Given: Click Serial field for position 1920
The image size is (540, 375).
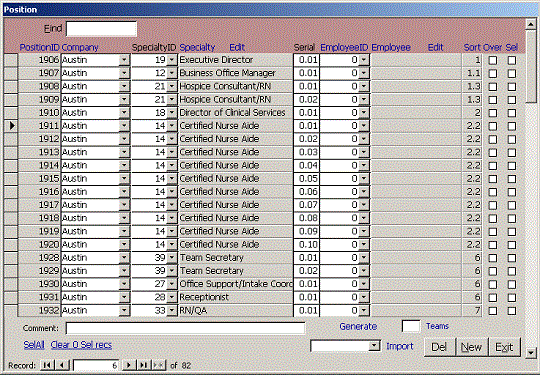Looking at the screenshot, I should click(307, 244).
